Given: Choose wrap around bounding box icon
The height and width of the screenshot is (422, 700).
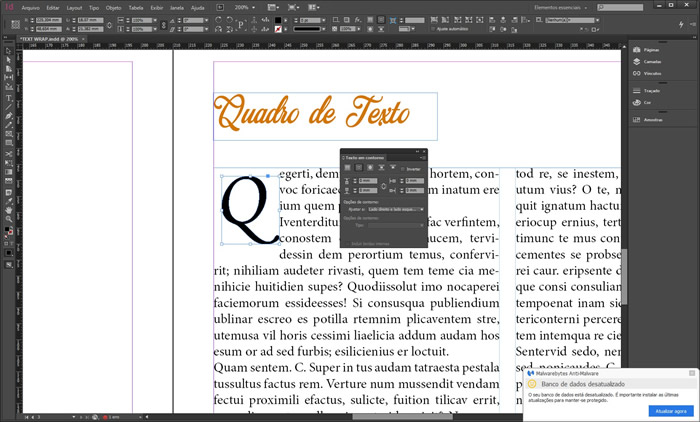Looking at the screenshot, I should 358,168.
